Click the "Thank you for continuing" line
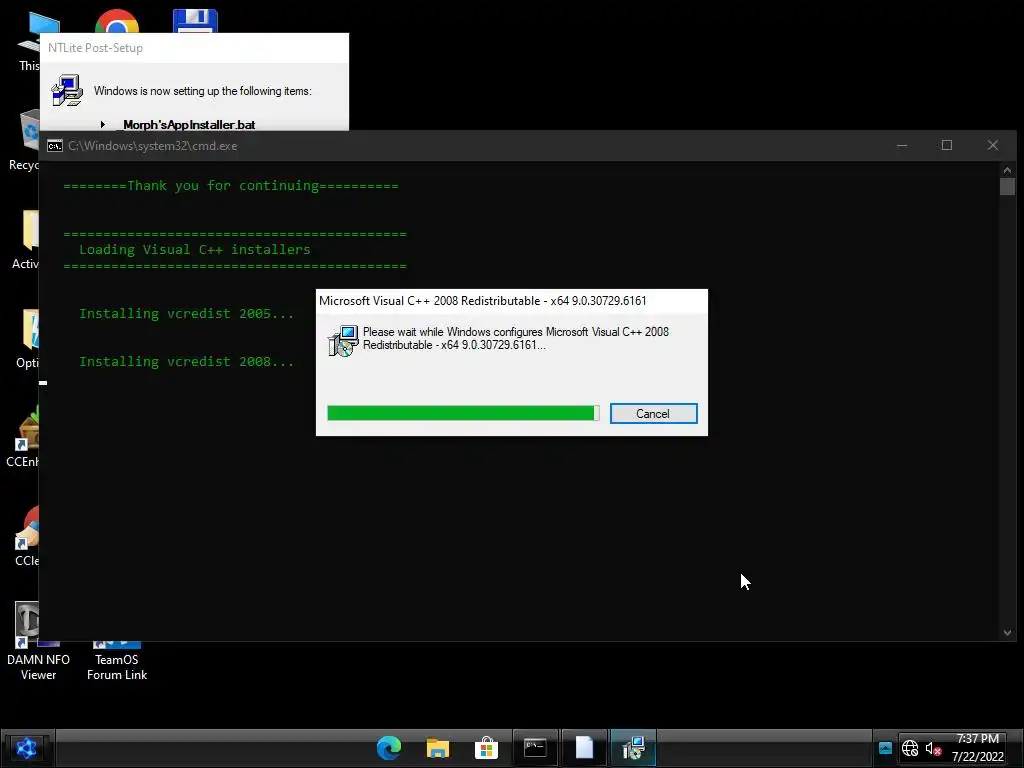This screenshot has width=1024, height=768. point(231,185)
